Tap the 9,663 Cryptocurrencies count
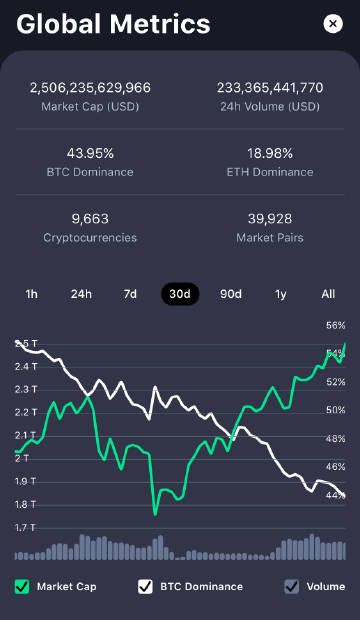Image resolution: width=360 pixels, height=620 pixels. click(90, 219)
